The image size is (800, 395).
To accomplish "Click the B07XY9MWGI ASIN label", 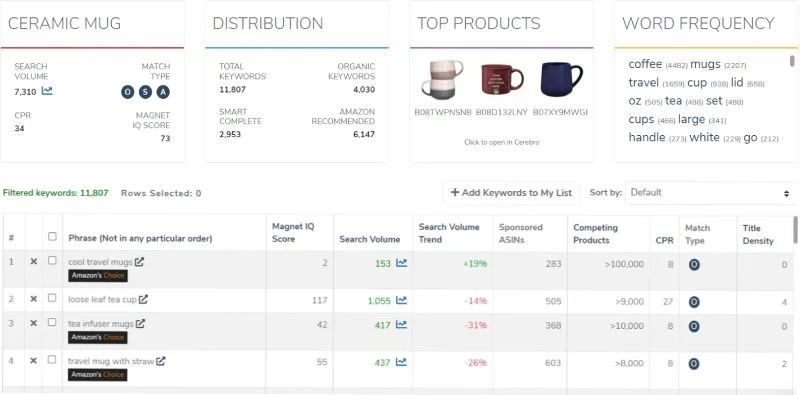I will (x=560, y=112).
